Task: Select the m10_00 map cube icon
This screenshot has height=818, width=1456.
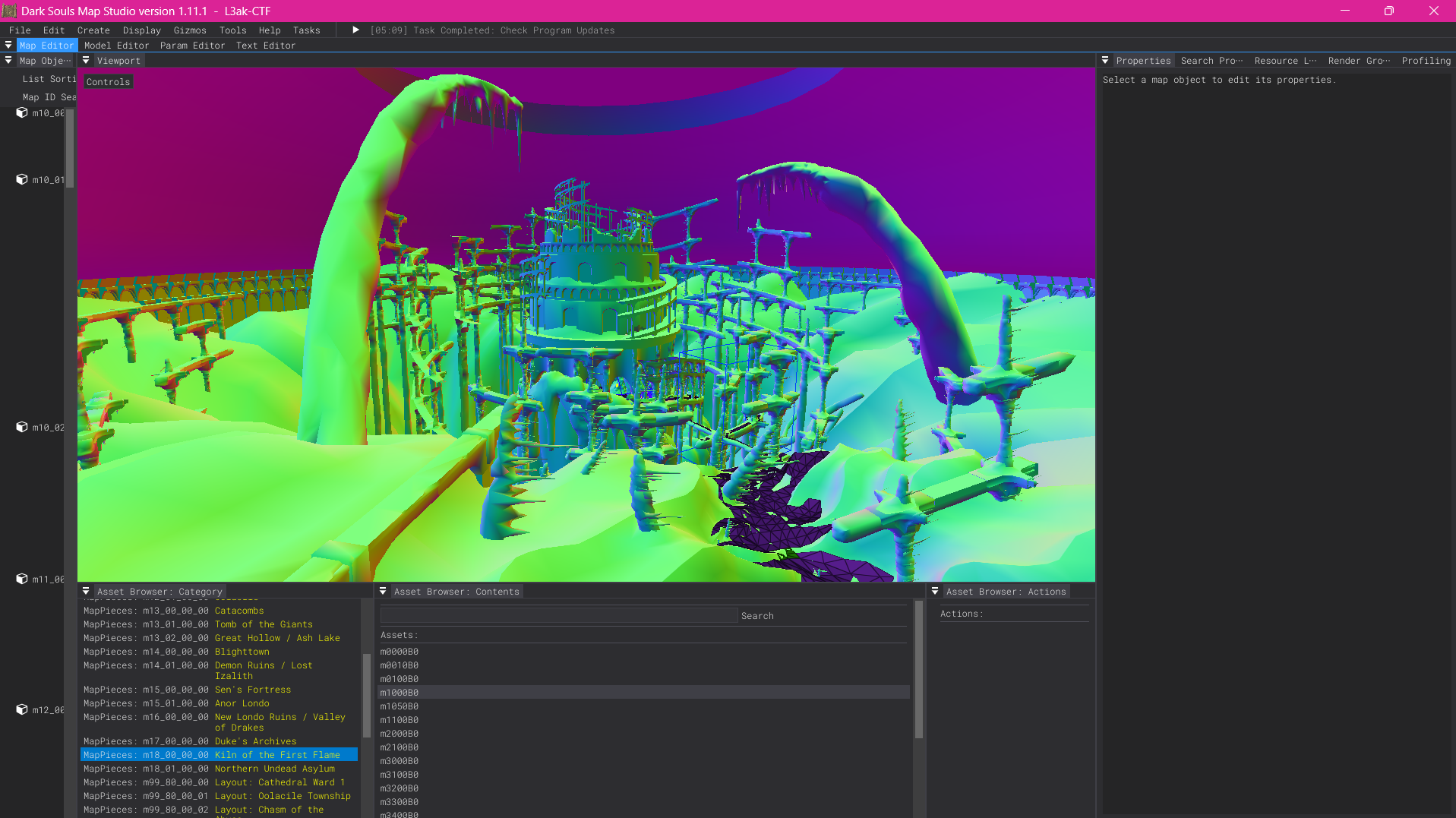Action: pyautogui.click(x=22, y=113)
